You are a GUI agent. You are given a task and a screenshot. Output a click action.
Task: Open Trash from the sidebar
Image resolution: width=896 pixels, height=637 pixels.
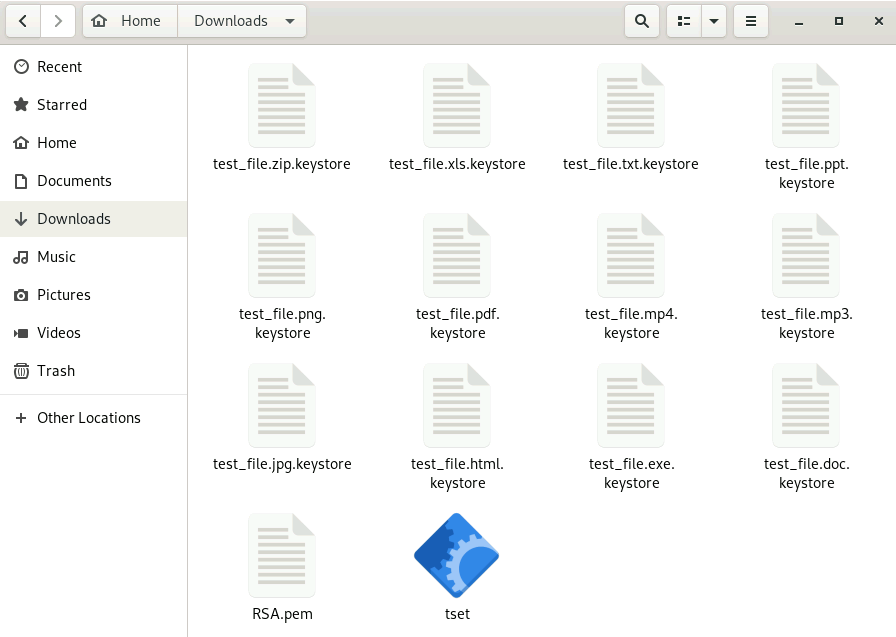[56, 371]
